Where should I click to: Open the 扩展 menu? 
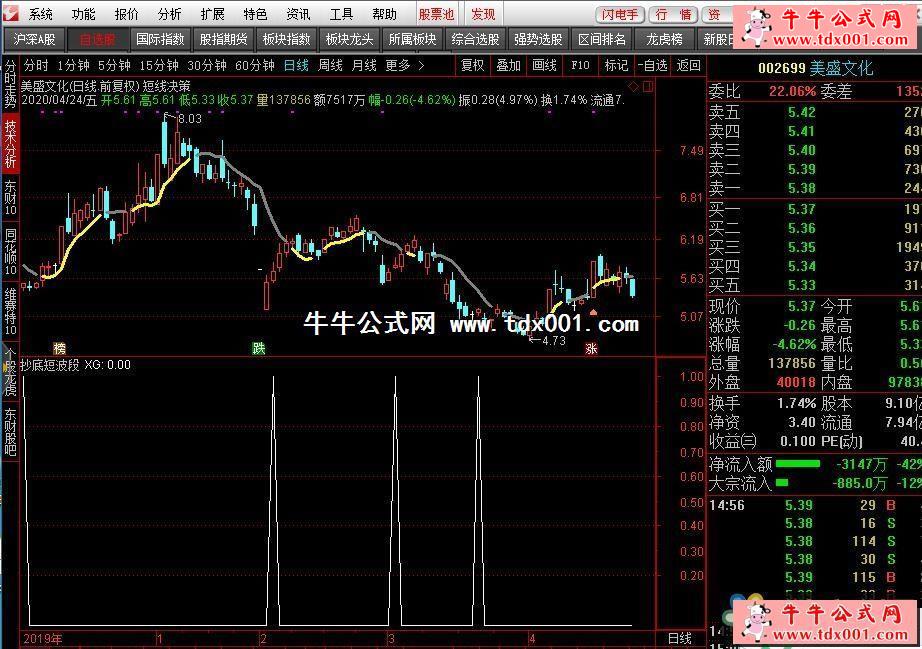coord(212,14)
